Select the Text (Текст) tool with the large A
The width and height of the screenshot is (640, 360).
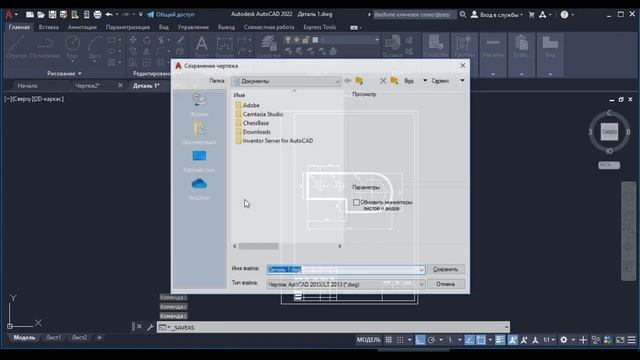tap(201, 47)
